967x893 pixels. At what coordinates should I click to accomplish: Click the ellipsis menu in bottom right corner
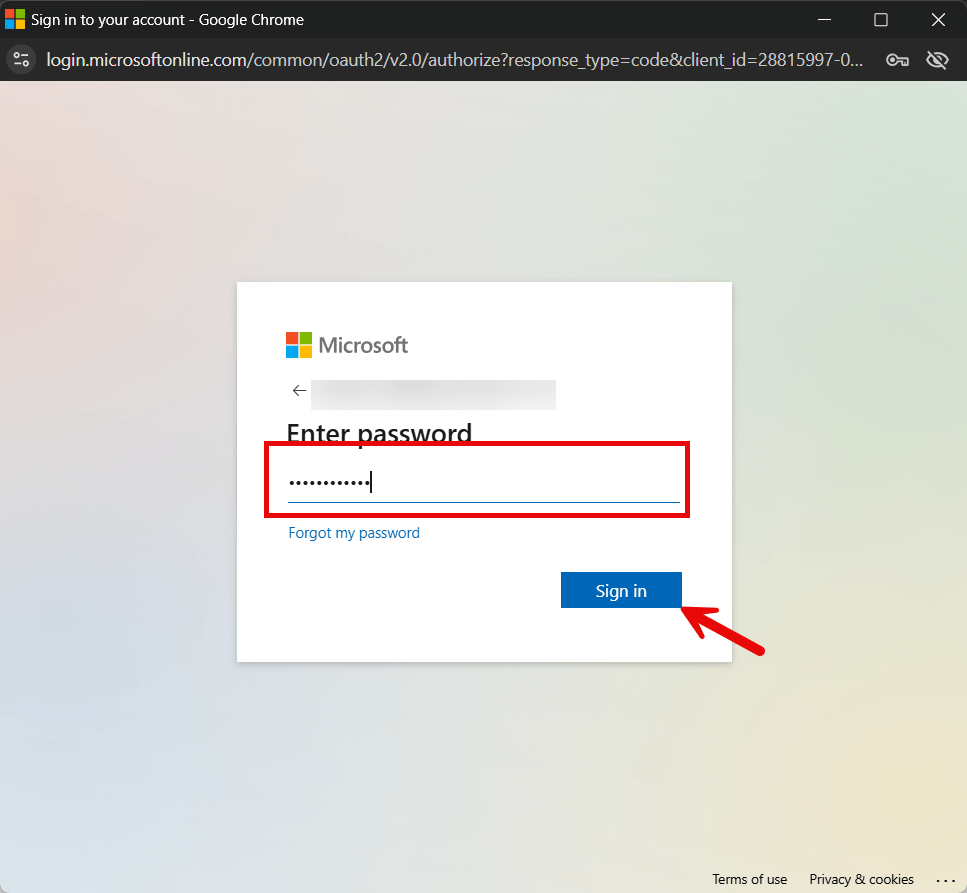[x=947, y=881]
